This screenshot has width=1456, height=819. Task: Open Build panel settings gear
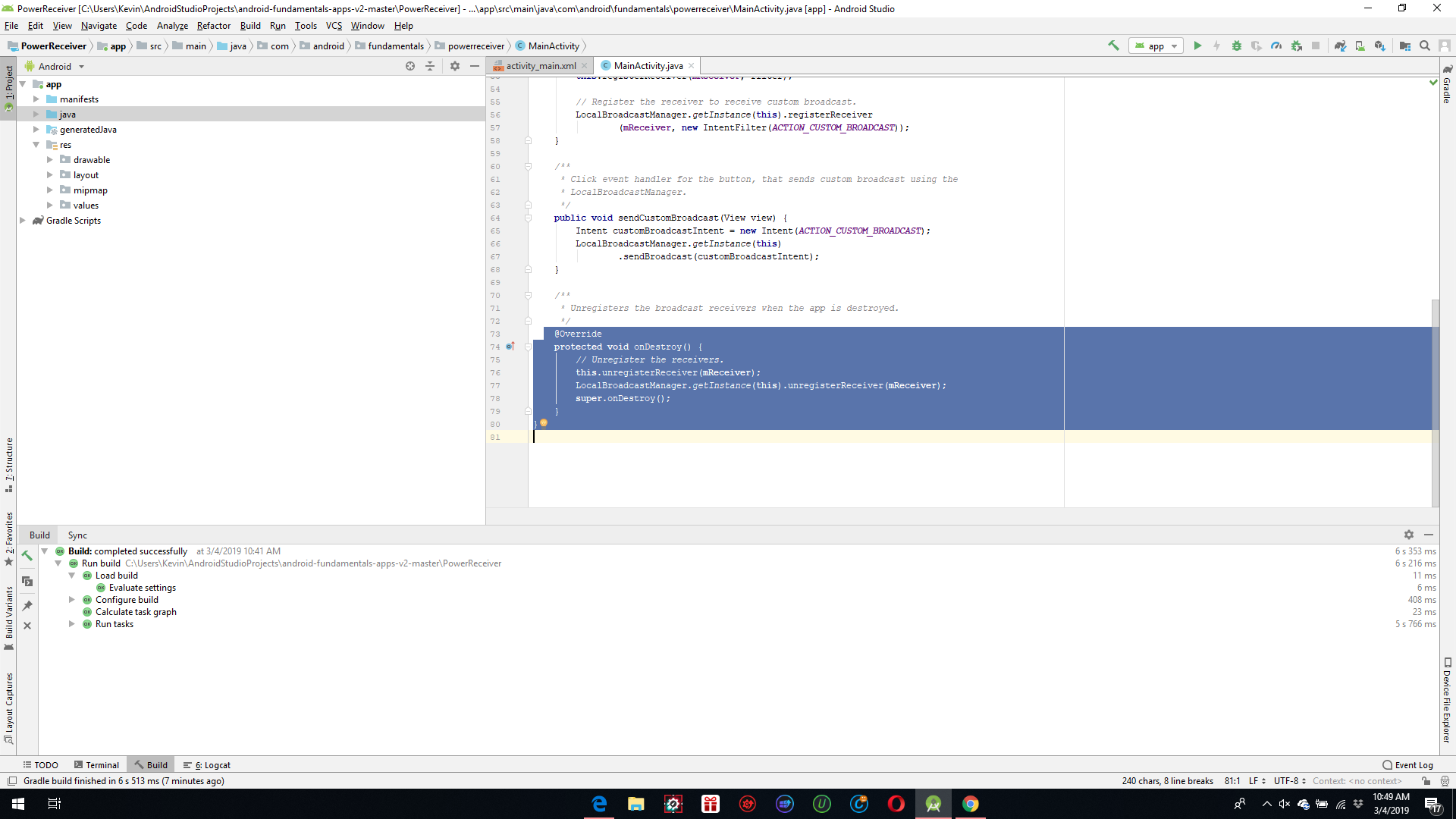(1409, 535)
